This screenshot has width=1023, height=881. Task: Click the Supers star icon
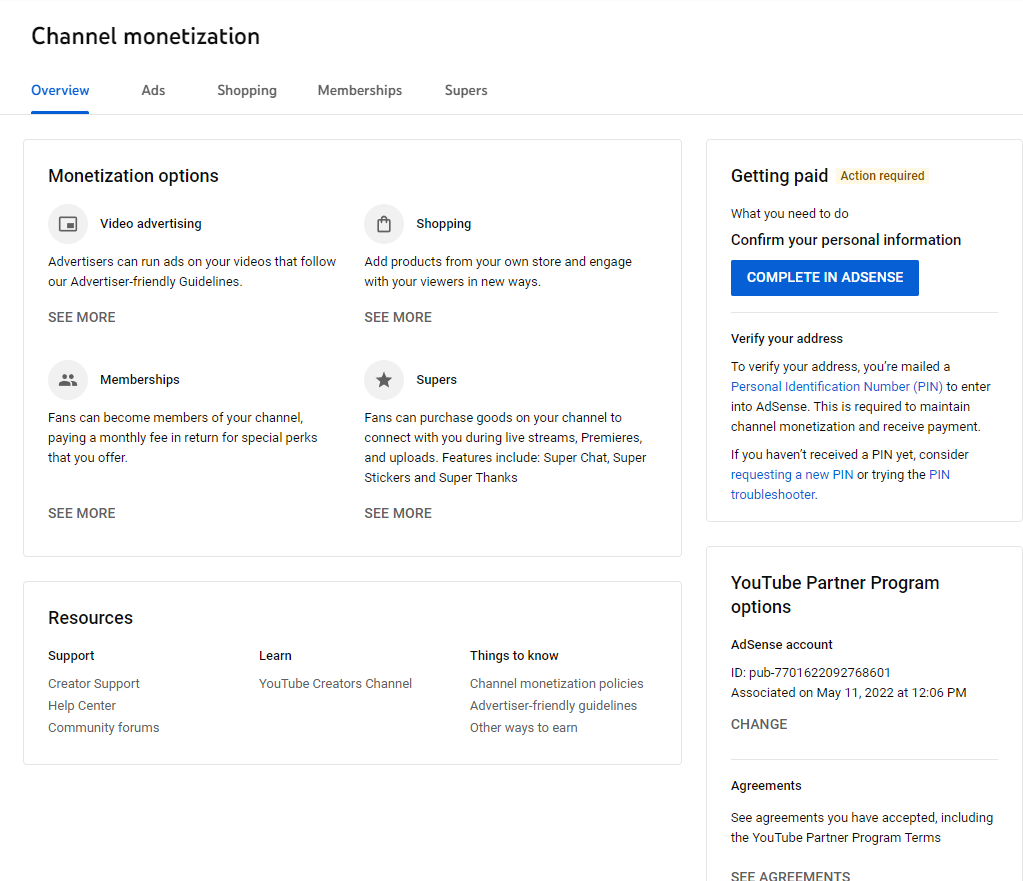click(384, 380)
